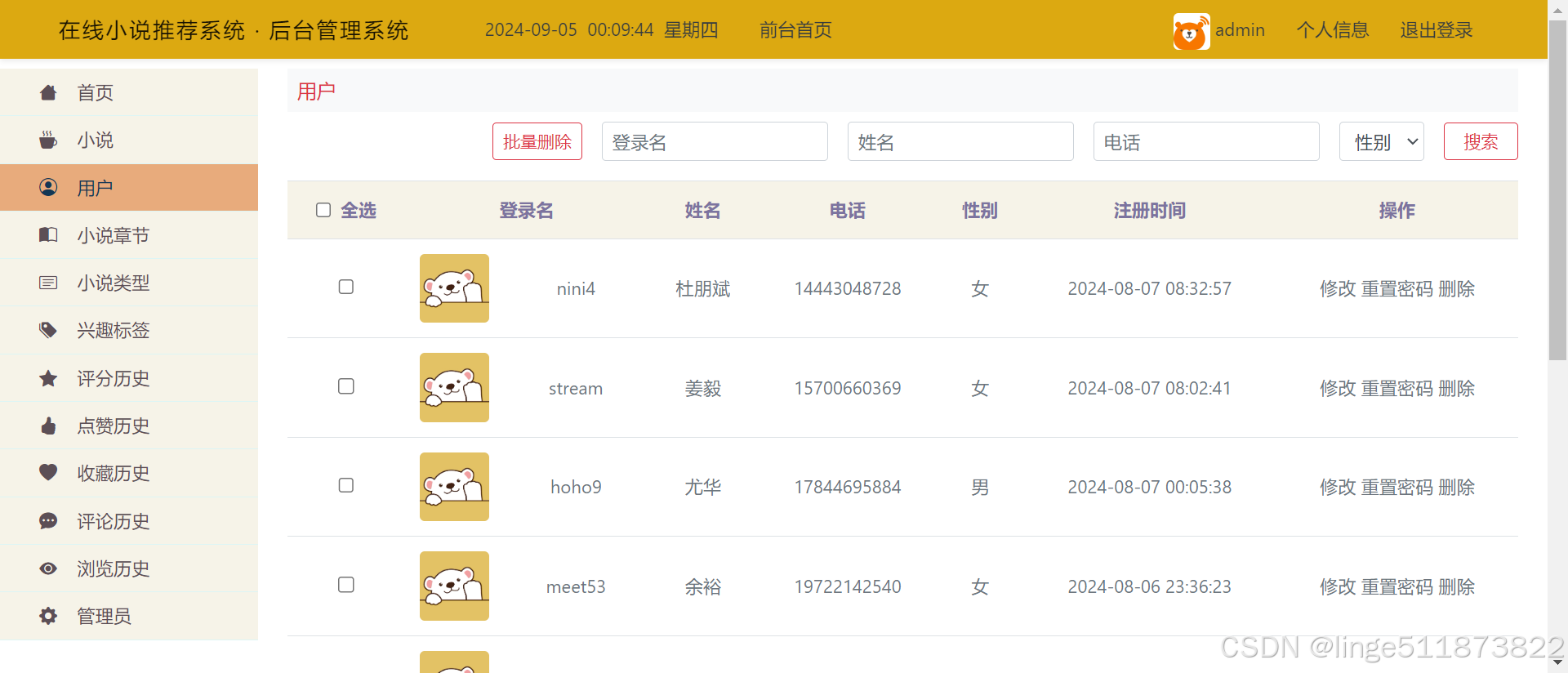Viewport: 1568px width, 673px height.
Task: Click the avatar image of user meet53
Action: pyautogui.click(x=454, y=586)
